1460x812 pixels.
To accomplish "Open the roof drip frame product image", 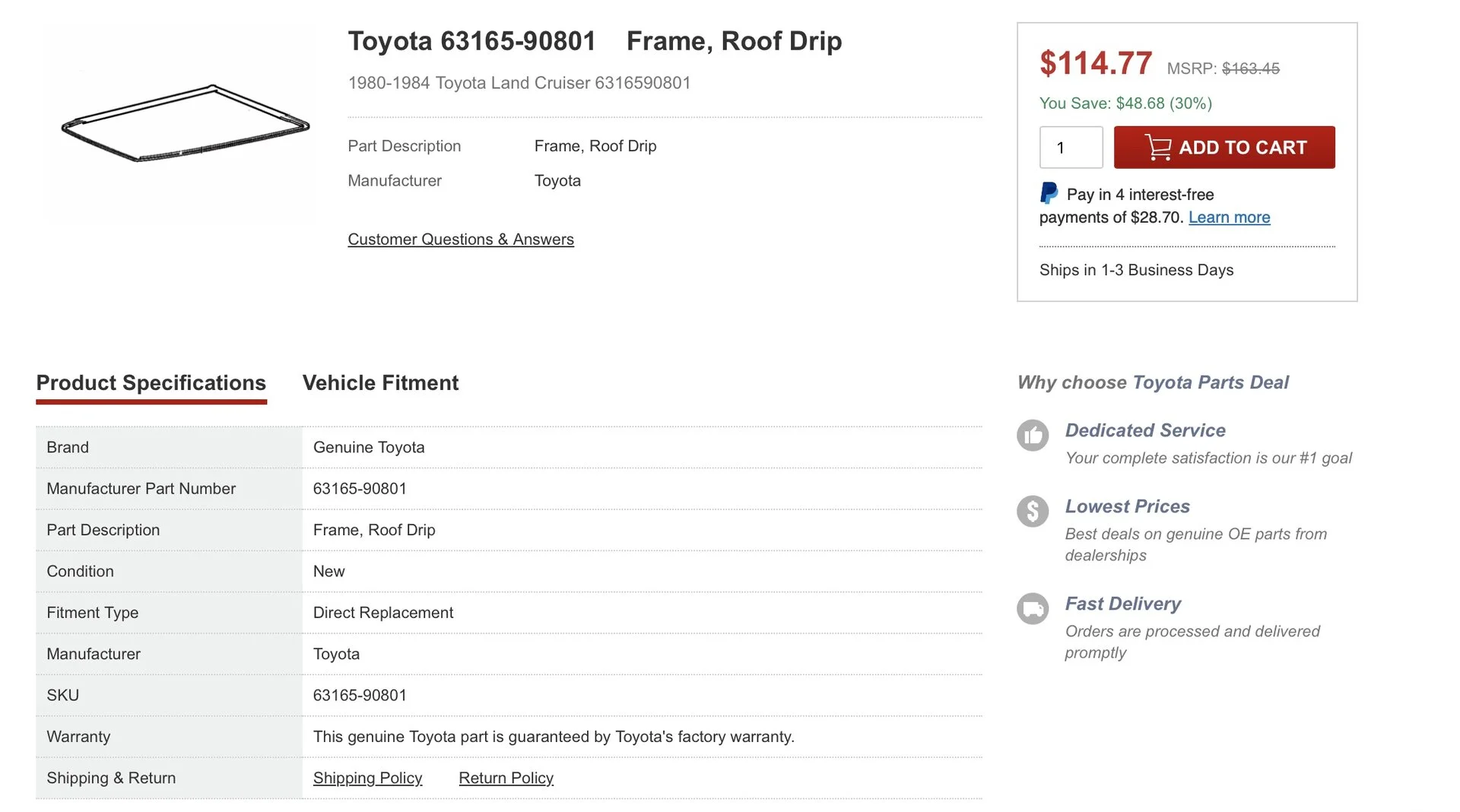I will click(185, 123).
